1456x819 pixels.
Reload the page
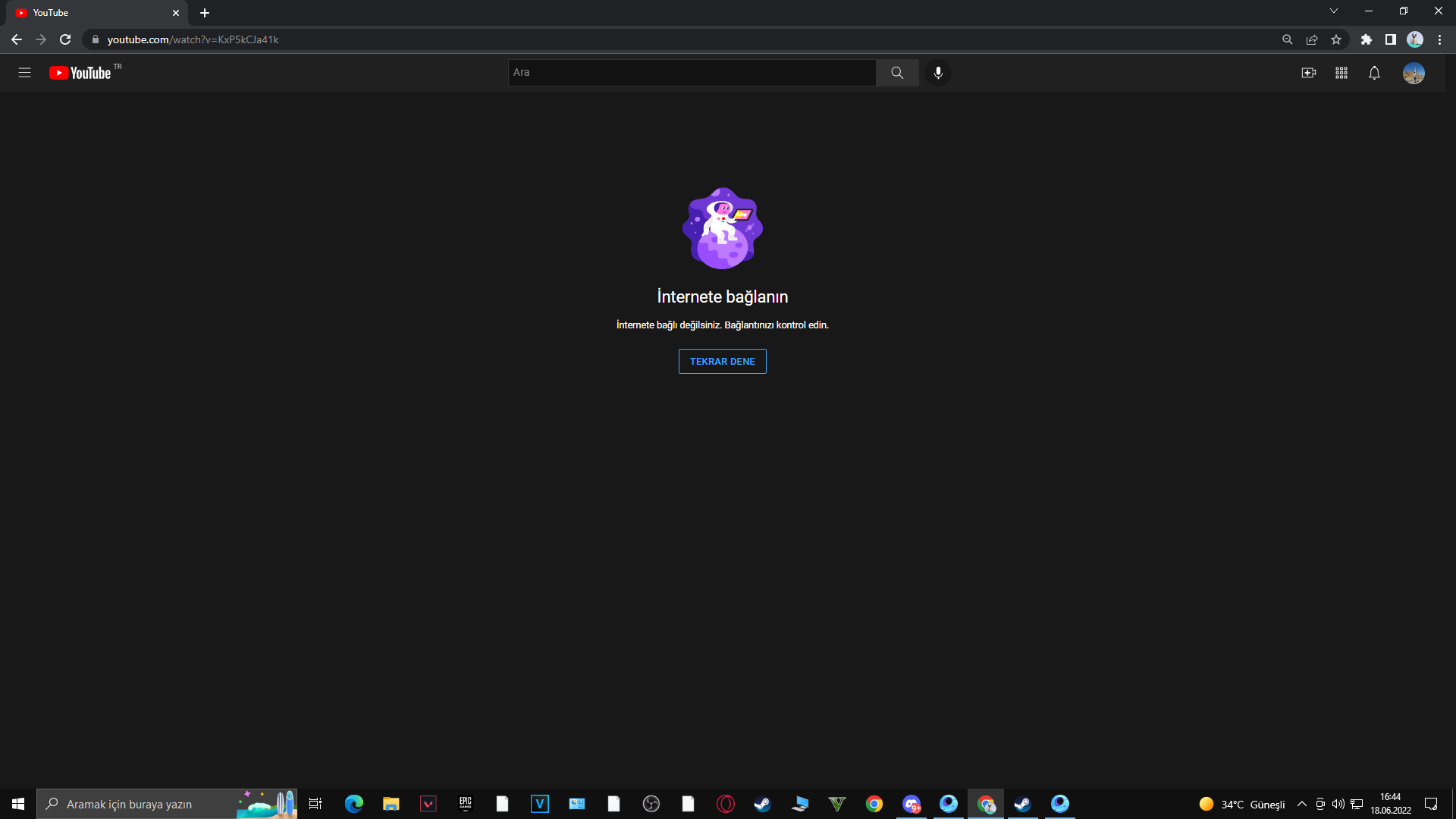coord(65,39)
